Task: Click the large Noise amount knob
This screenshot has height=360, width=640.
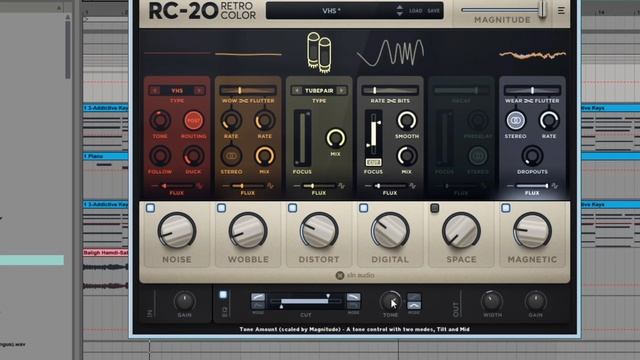Action: coord(177,231)
